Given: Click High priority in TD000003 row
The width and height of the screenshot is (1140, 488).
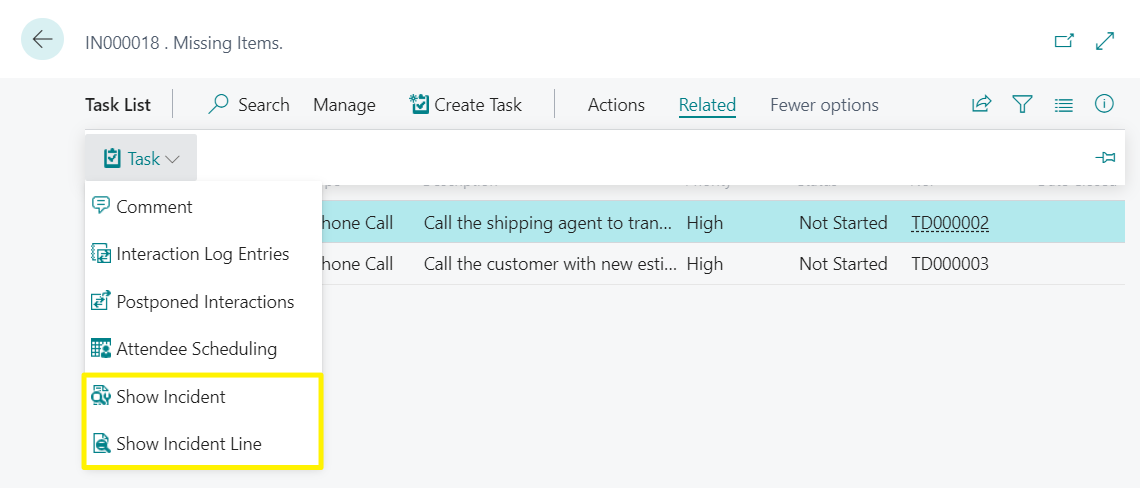Looking at the screenshot, I should [705, 263].
